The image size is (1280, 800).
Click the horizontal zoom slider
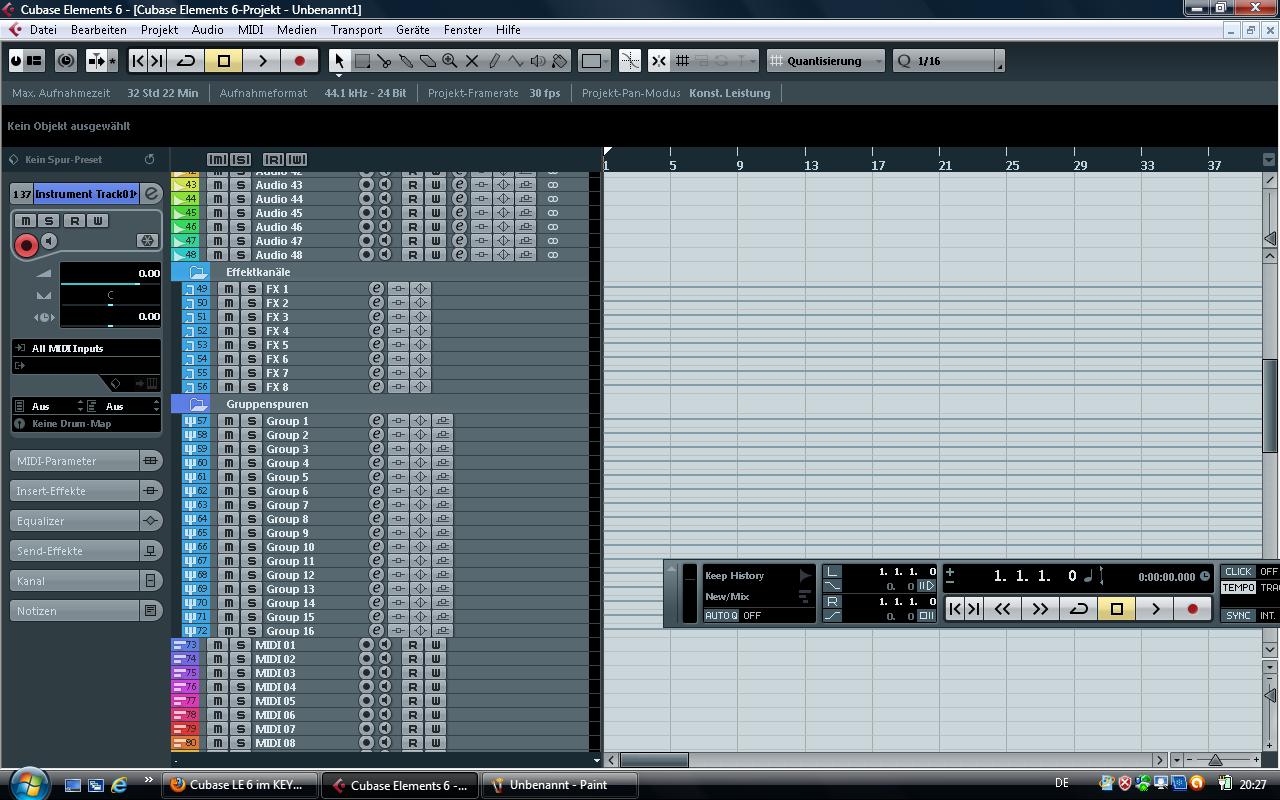1216,760
